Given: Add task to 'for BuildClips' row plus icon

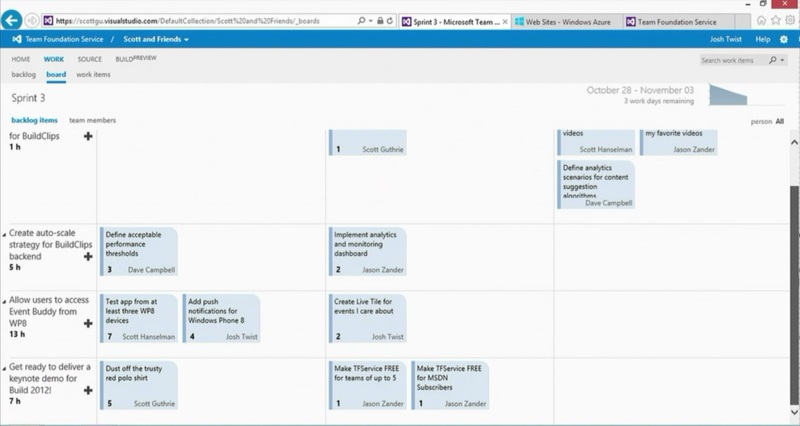Looking at the screenshot, I should (88, 136).
